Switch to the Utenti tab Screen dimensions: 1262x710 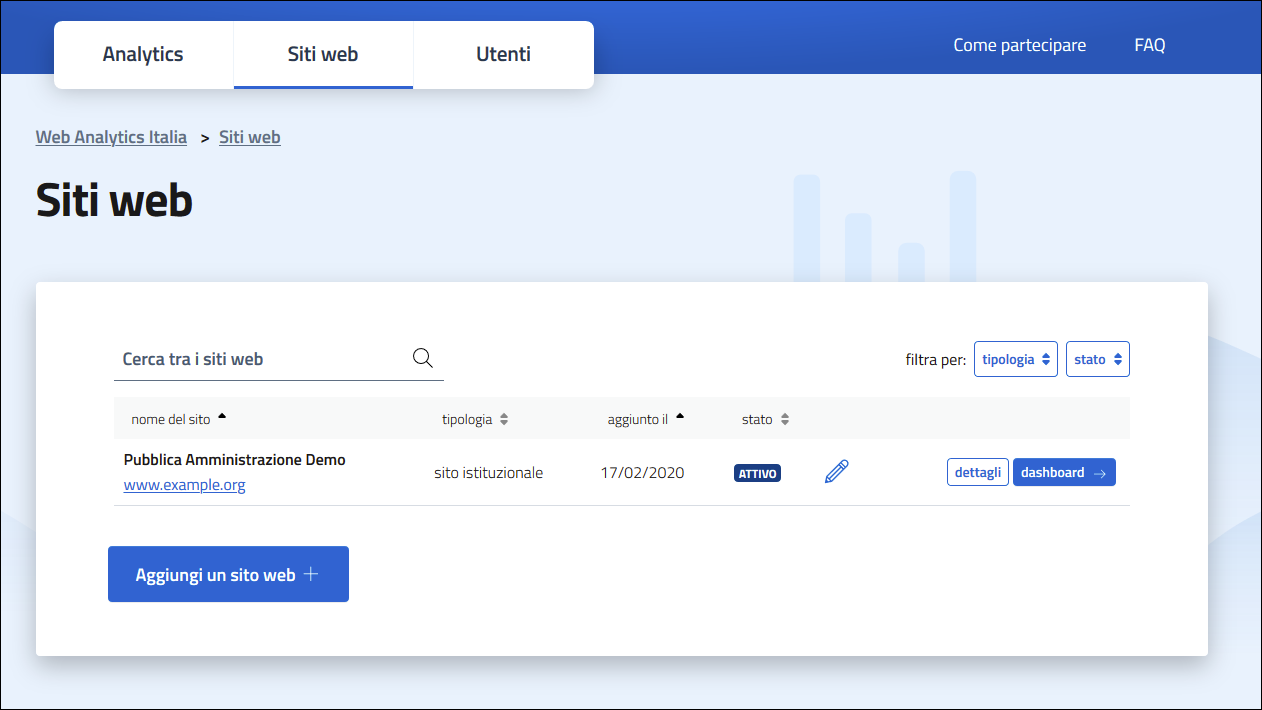[x=503, y=54]
